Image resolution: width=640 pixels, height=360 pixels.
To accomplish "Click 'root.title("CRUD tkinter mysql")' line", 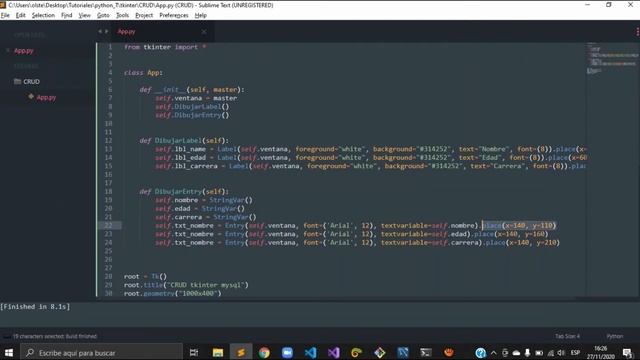I will click(x=186, y=285).
